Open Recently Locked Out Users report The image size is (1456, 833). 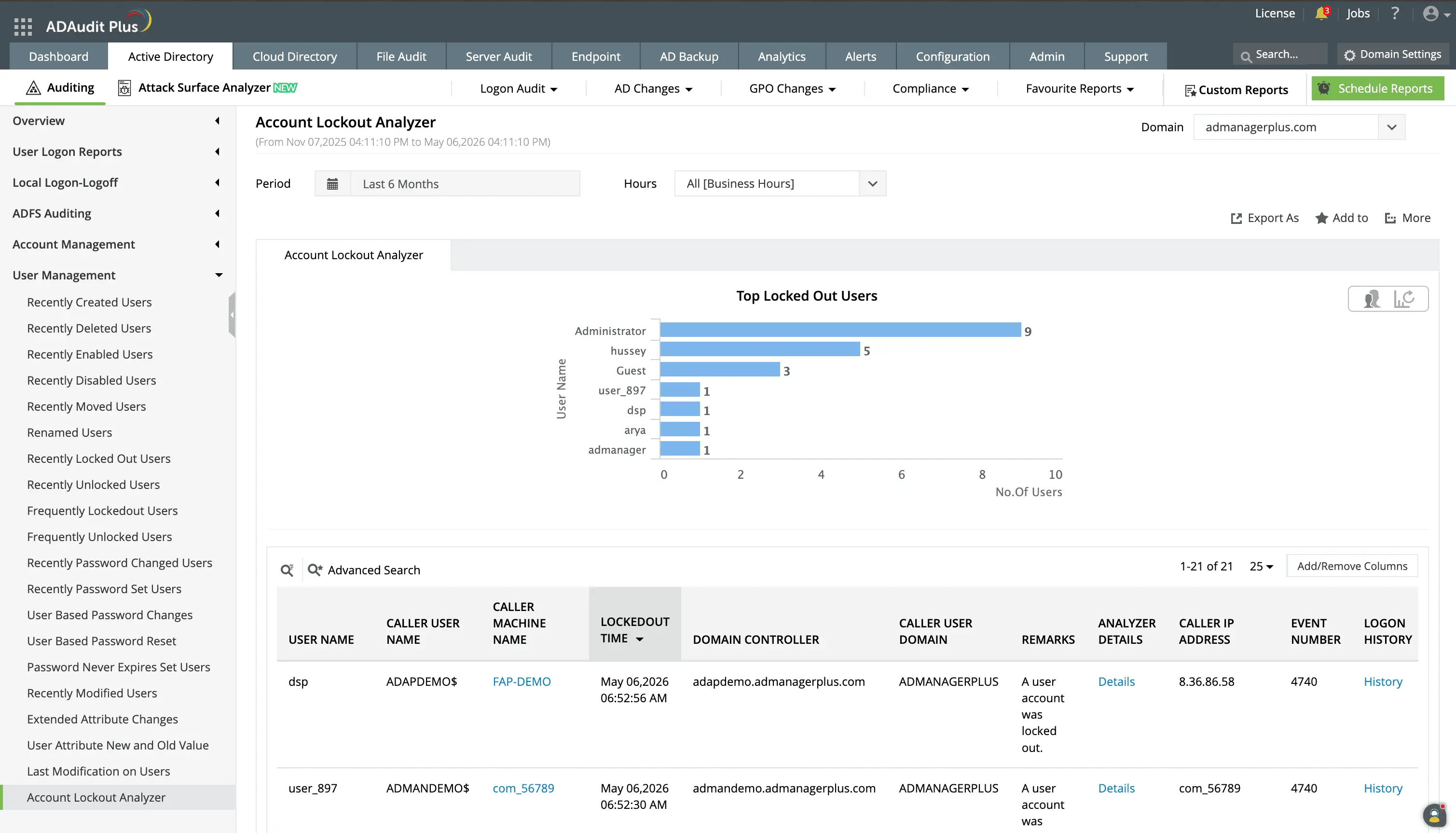coord(99,459)
